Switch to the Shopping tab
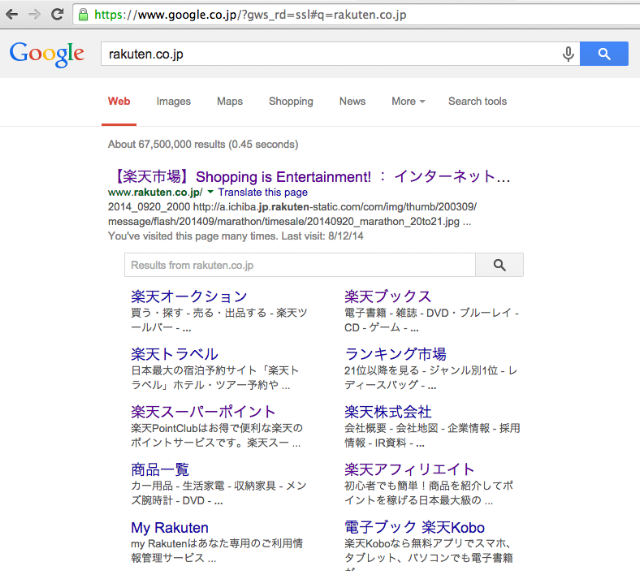This screenshot has height=571, width=640. point(291,101)
